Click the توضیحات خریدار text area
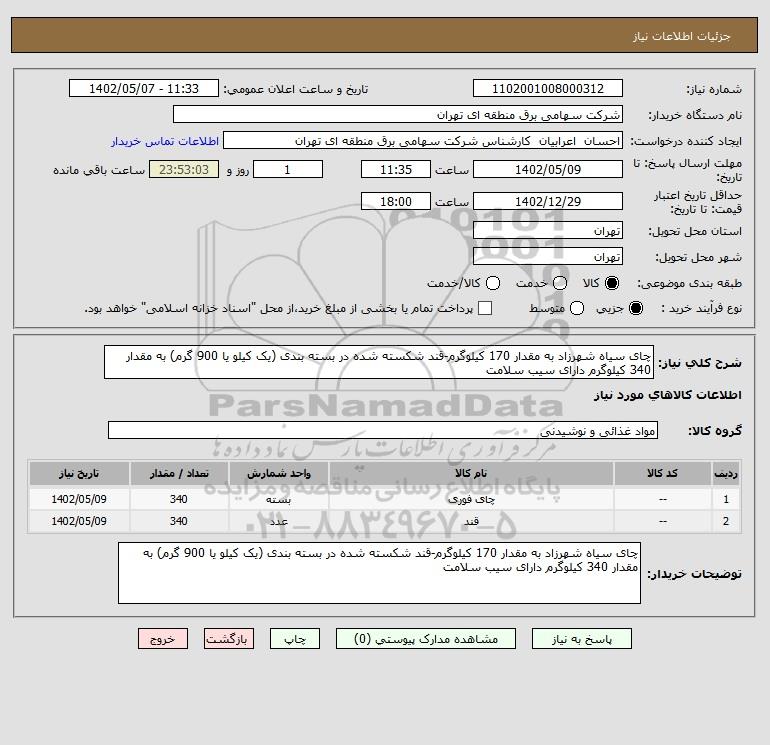The image size is (770, 745). [x=380, y=573]
